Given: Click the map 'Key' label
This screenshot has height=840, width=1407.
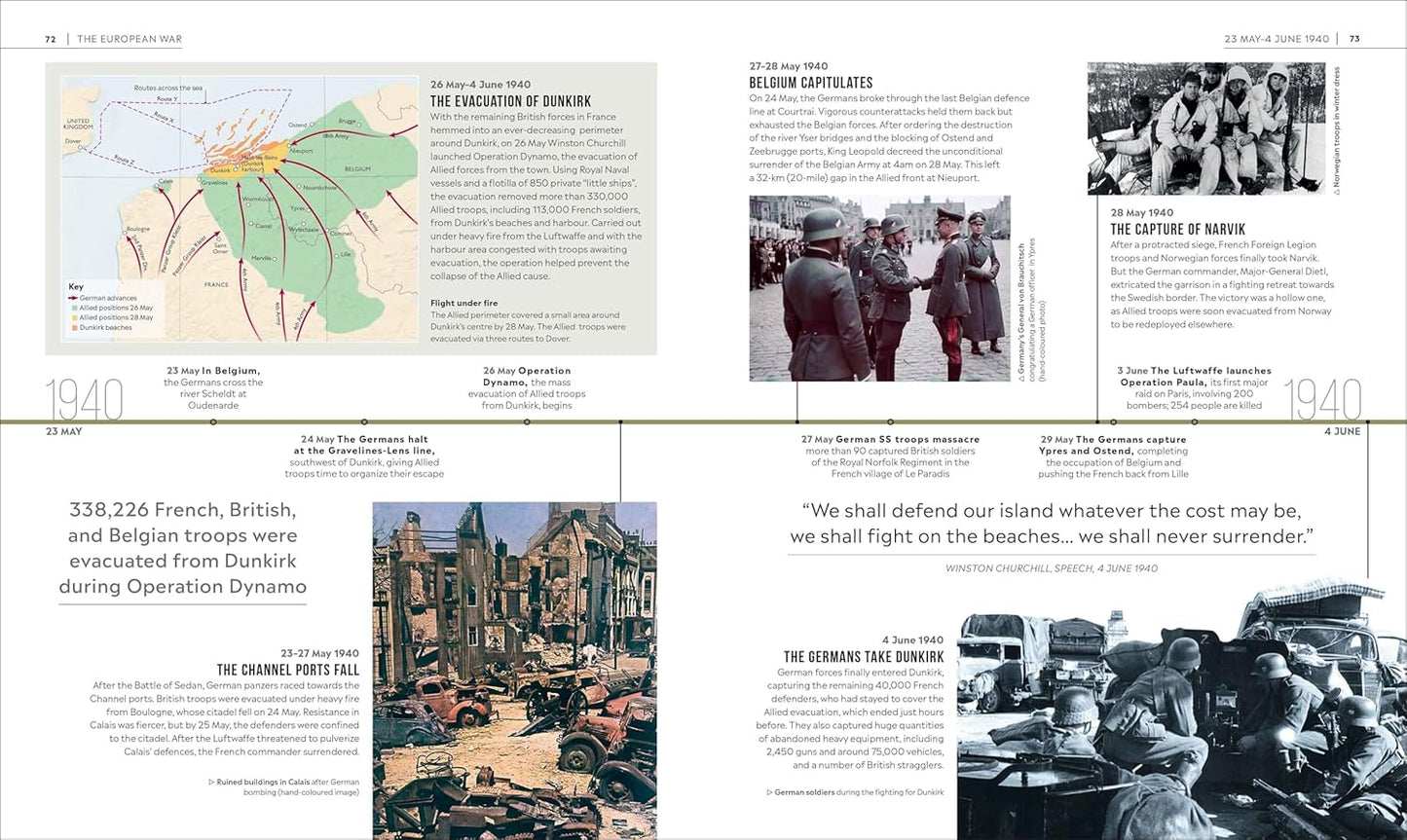Looking at the screenshot, I should point(76,287).
